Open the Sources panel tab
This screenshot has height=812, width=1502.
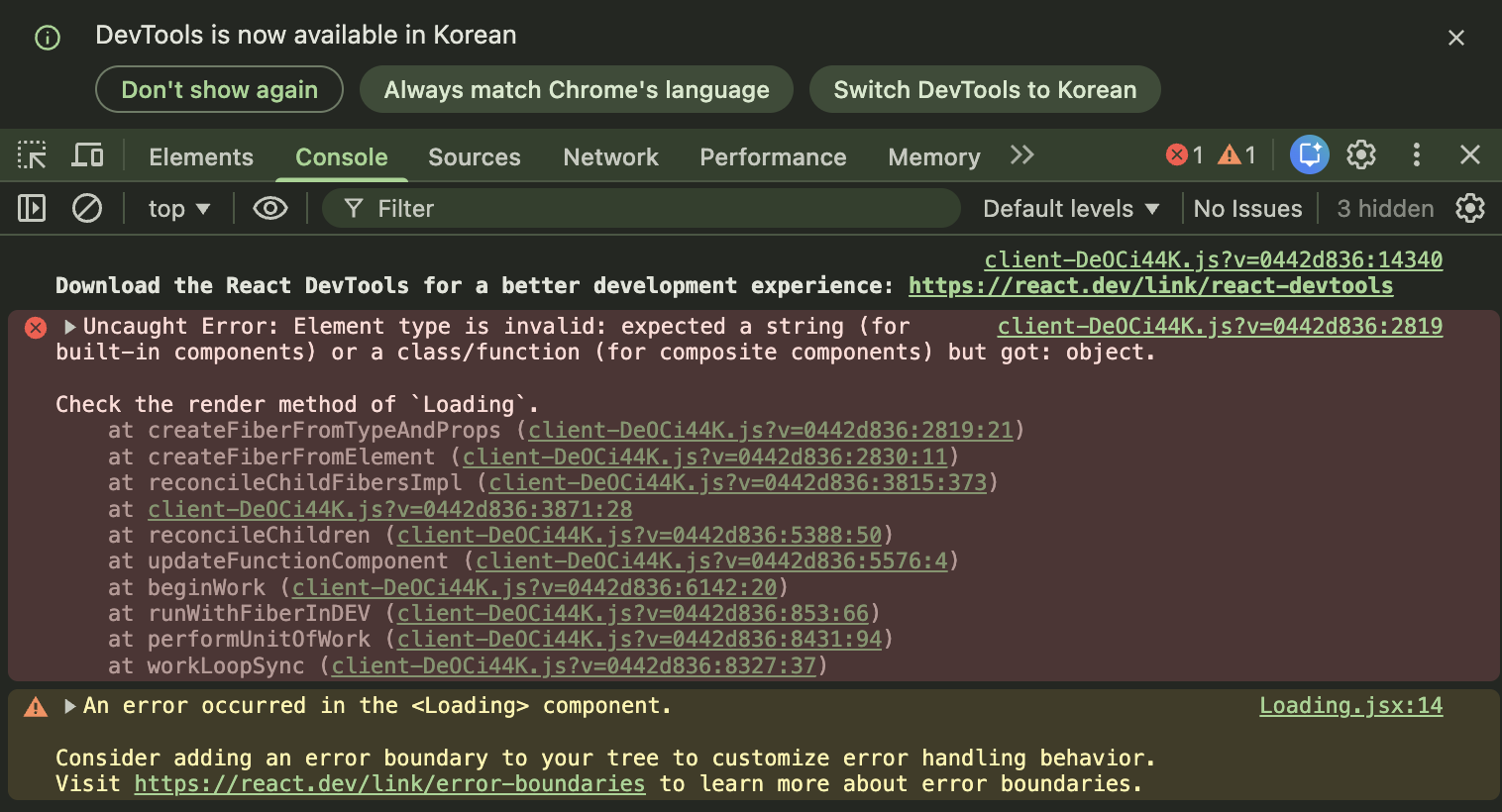tap(474, 156)
